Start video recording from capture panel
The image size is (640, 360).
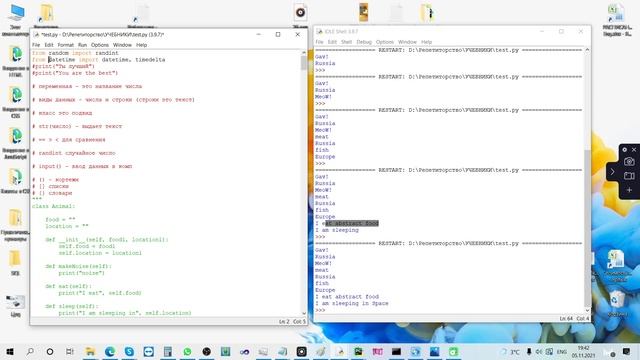point(629,176)
